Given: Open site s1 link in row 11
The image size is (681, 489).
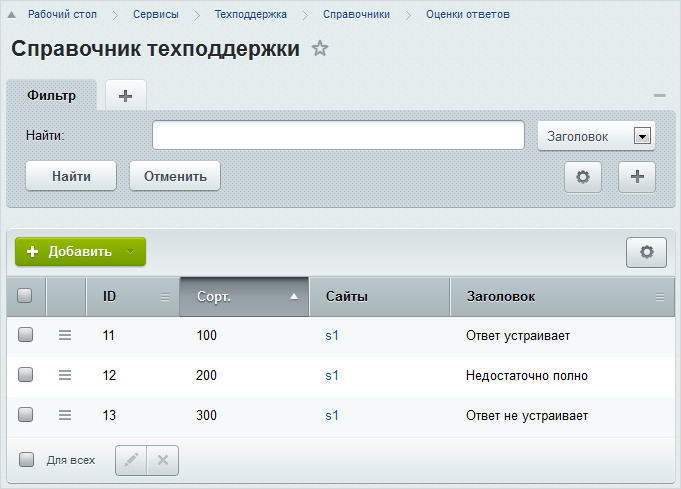Looking at the screenshot, I should 332,335.
